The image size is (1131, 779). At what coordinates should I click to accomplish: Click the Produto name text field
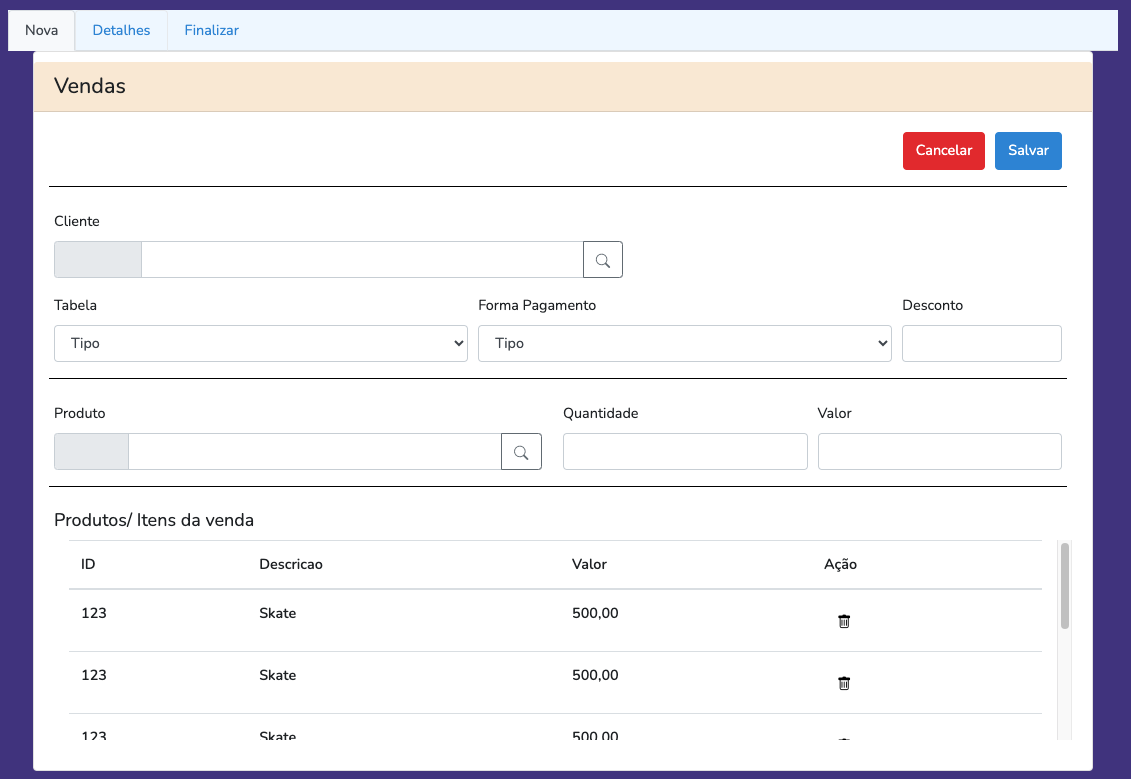[314, 452]
